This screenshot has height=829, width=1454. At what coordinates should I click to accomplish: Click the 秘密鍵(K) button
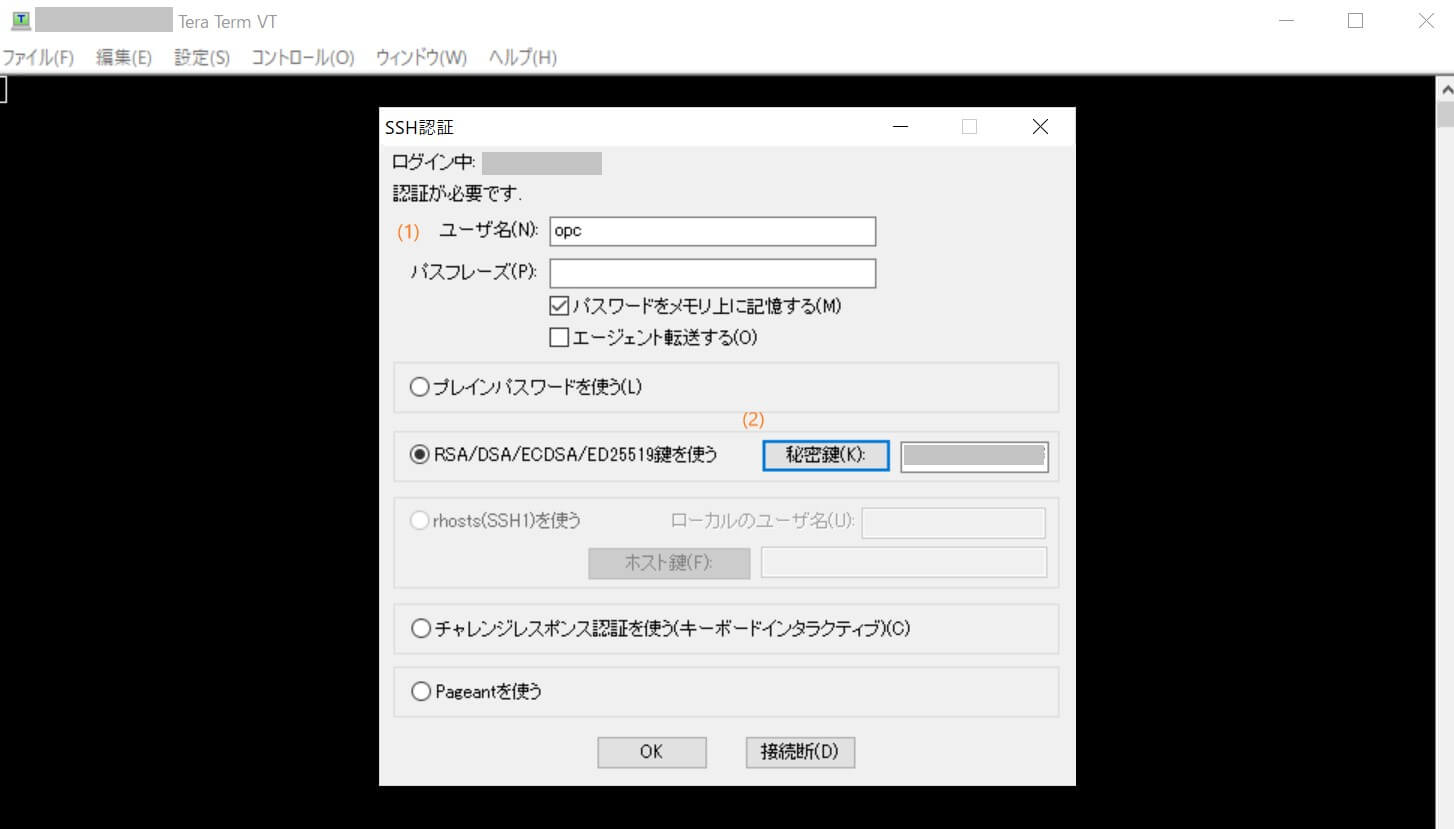826,455
